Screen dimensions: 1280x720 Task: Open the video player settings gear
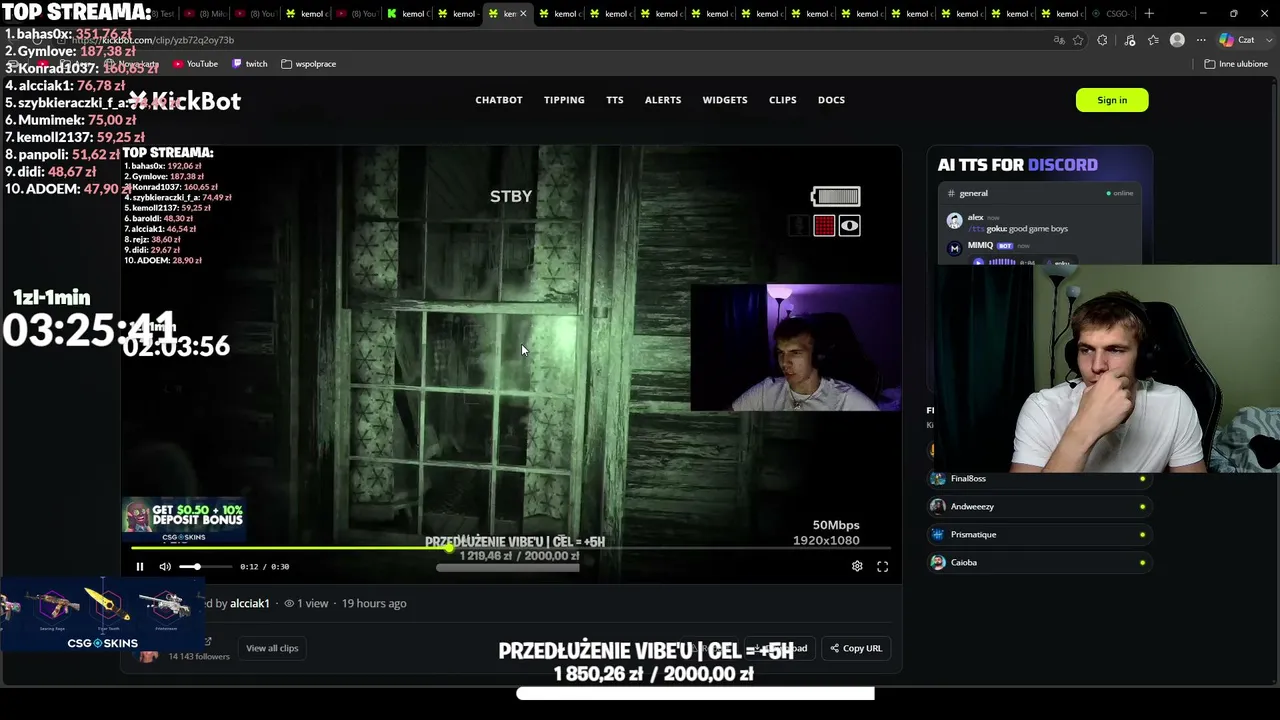click(x=857, y=566)
